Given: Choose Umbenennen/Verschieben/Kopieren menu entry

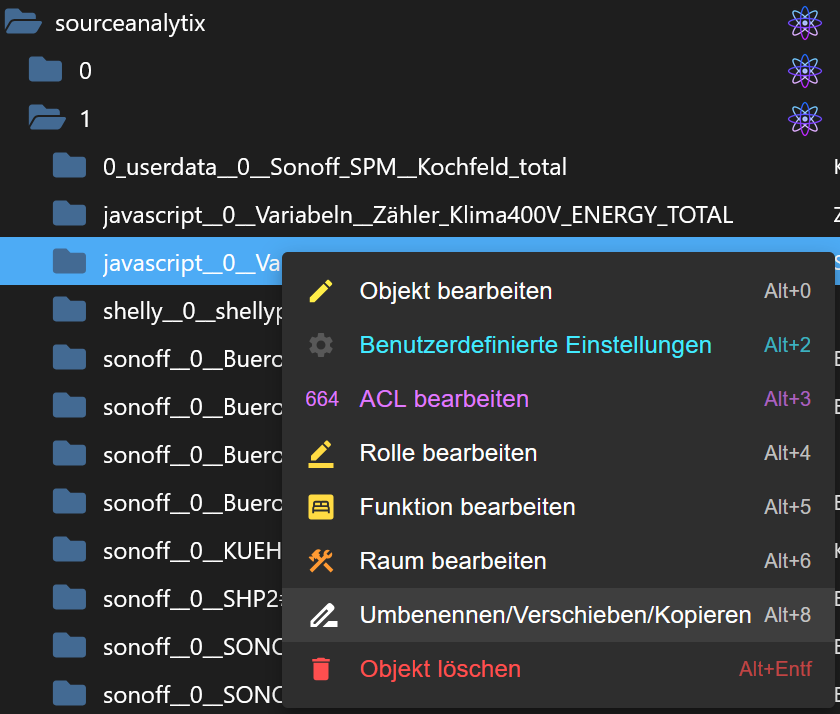Looking at the screenshot, I should [555, 615].
